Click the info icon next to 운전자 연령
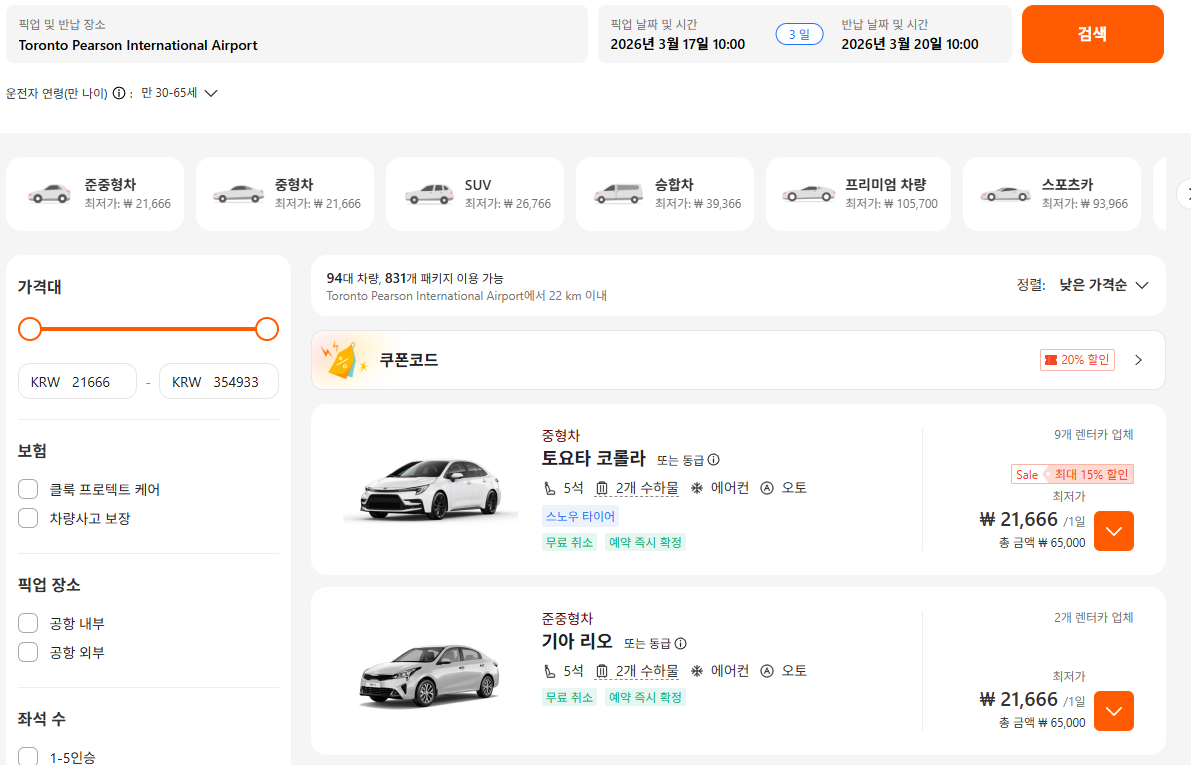The height and width of the screenshot is (765, 1191). (119, 93)
